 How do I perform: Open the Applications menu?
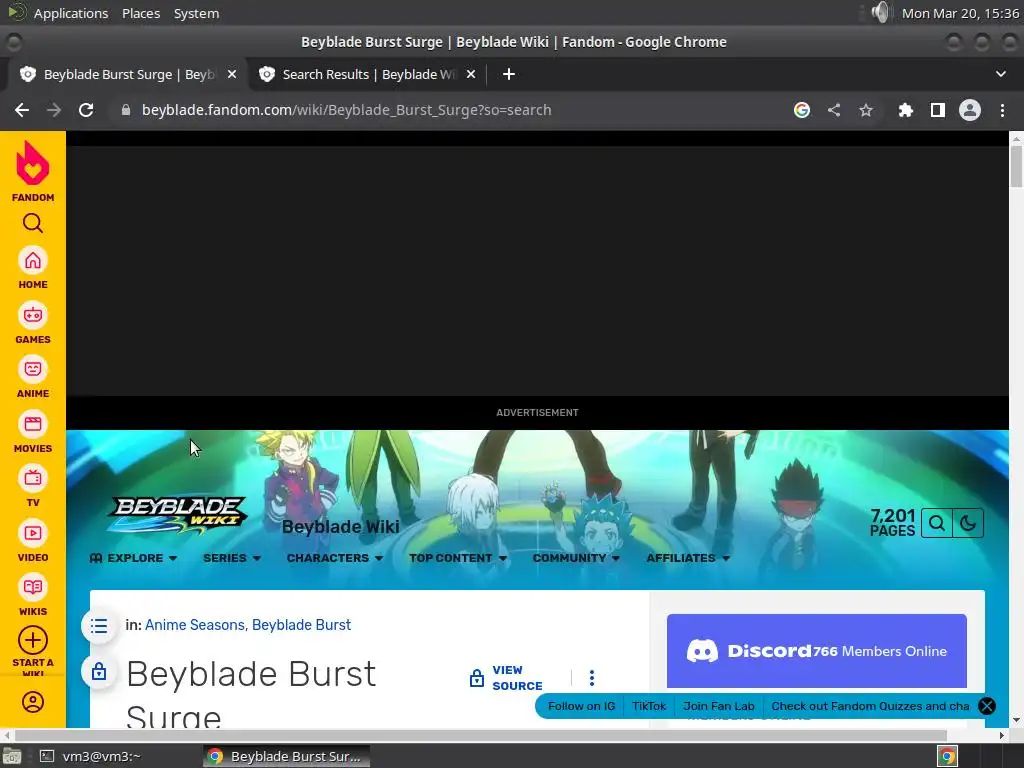click(x=71, y=13)
